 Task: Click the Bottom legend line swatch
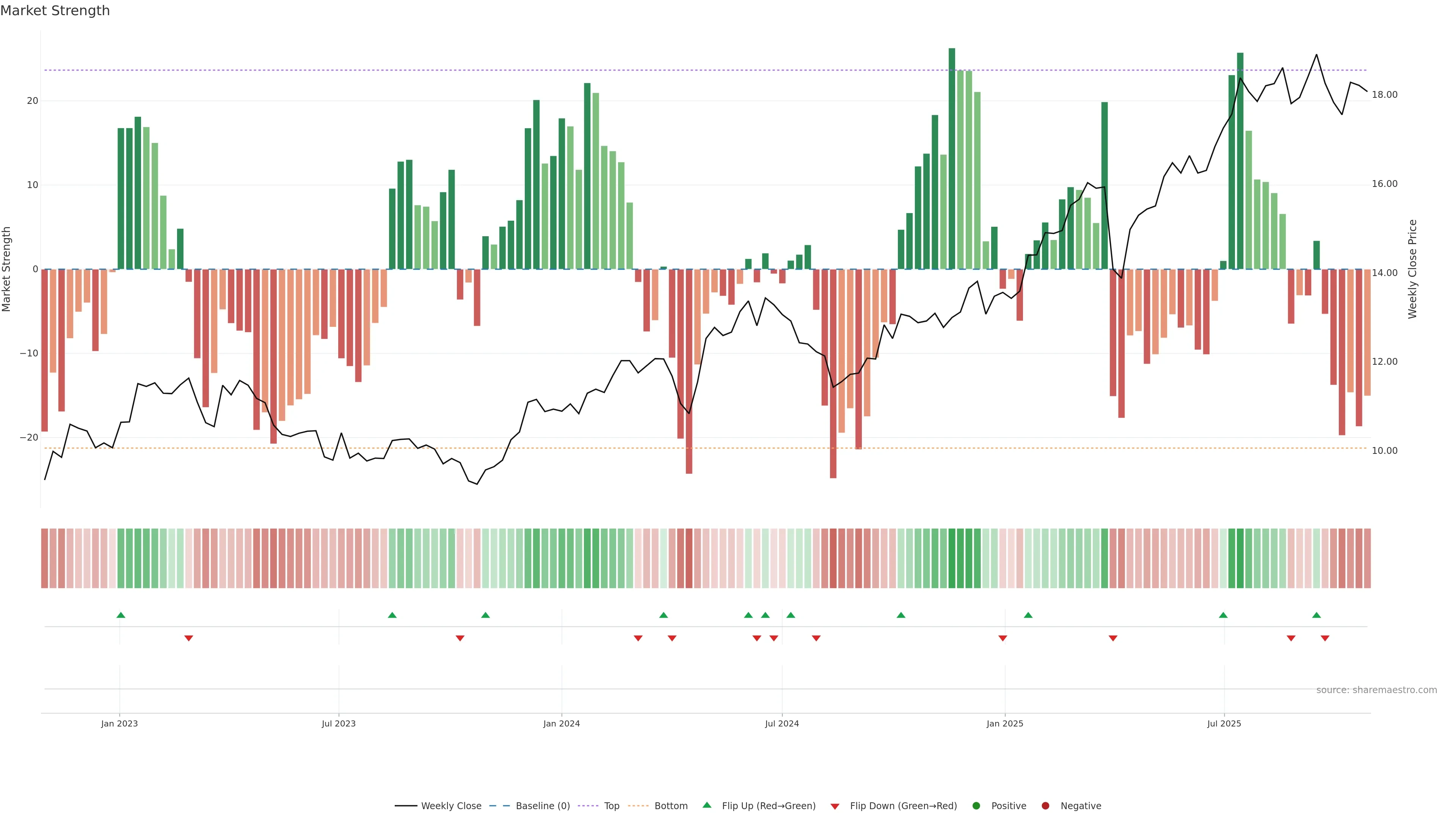coord(638,806)
